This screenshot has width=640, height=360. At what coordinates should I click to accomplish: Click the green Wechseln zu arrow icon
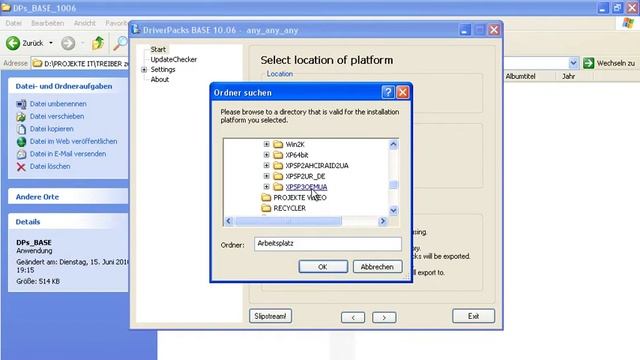click(588, 63)
